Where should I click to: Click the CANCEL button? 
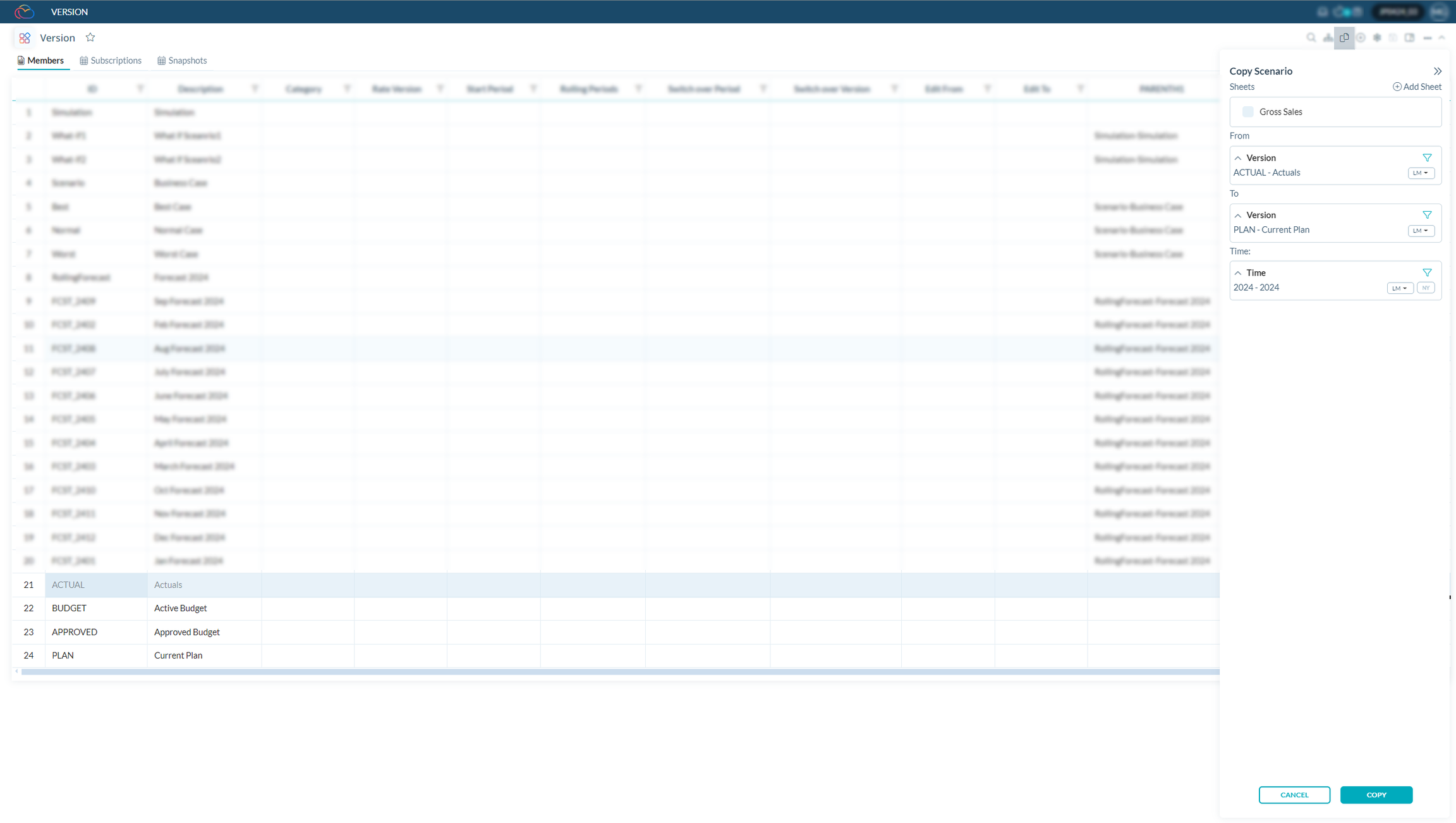(1294, 795)
